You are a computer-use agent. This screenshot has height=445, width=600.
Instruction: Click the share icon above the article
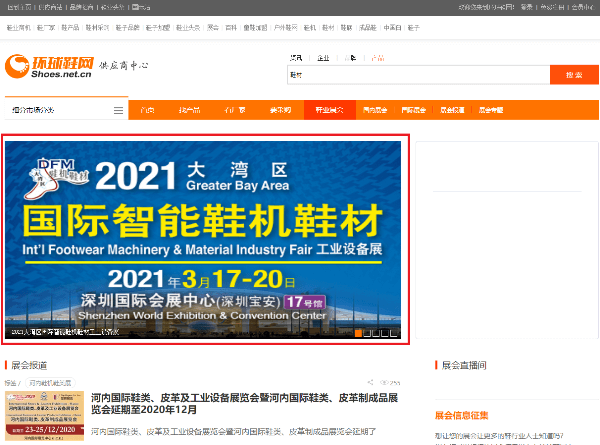[x=370, y=382]
